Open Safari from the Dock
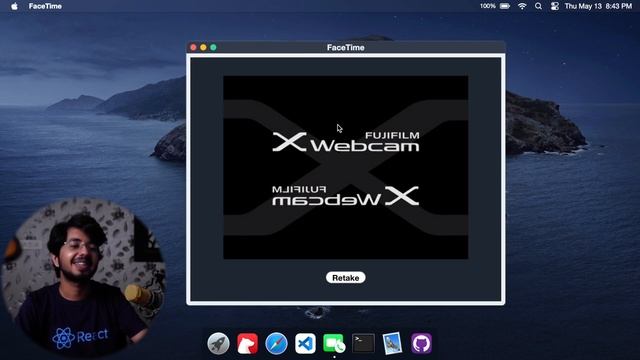The height and width of the screenshot is (360, 640). tap(276, 343)
